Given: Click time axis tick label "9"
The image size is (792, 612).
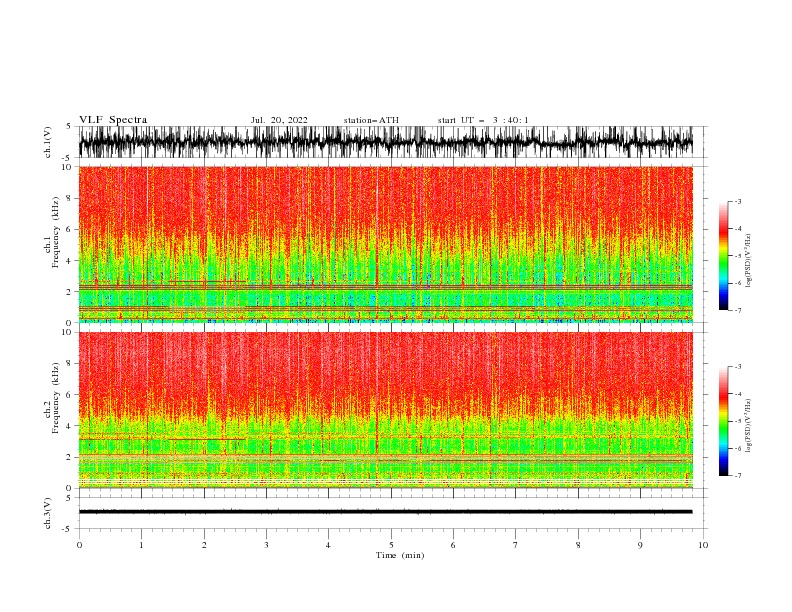Looking at the screenshot, I should [640, 545].
